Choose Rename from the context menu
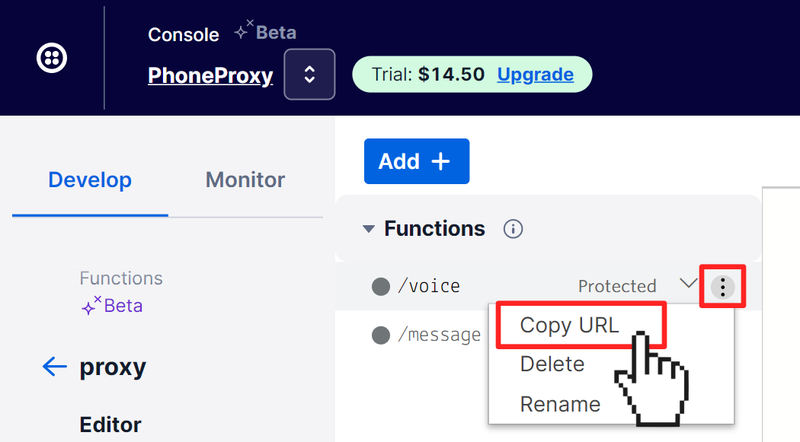800x442 pixels. tap(560, 404)
